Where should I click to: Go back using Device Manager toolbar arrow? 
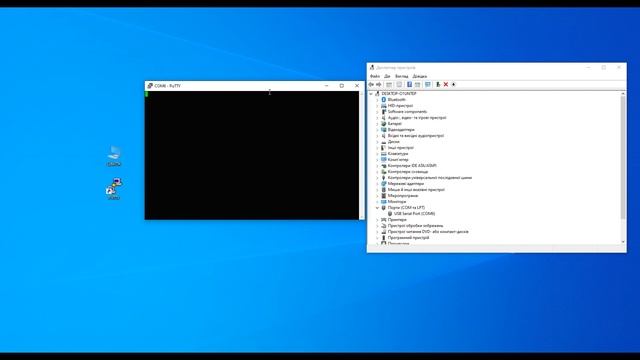(x=371, y=84)
